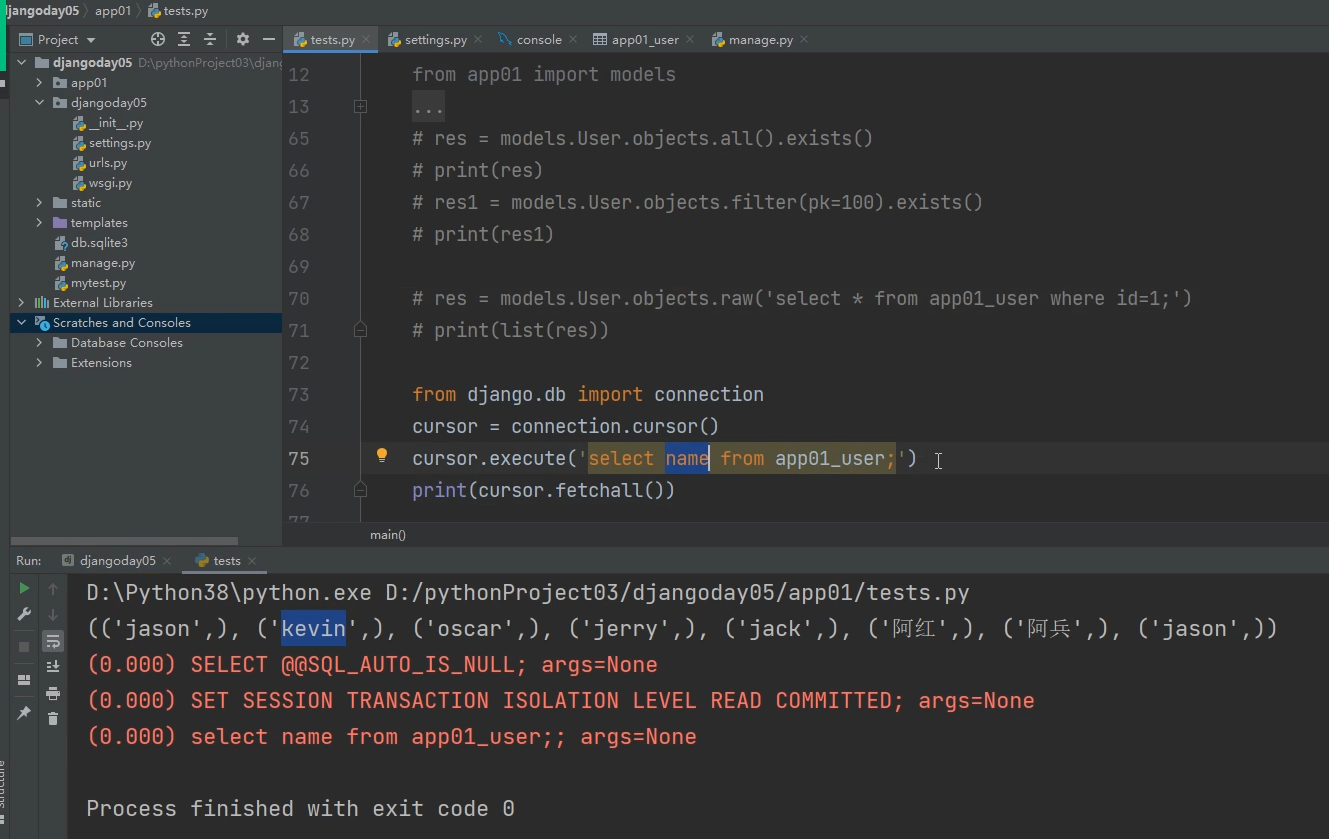Select the tests tab in Run panel
This screenshot has width=1329, height=839.
(227, 561)
